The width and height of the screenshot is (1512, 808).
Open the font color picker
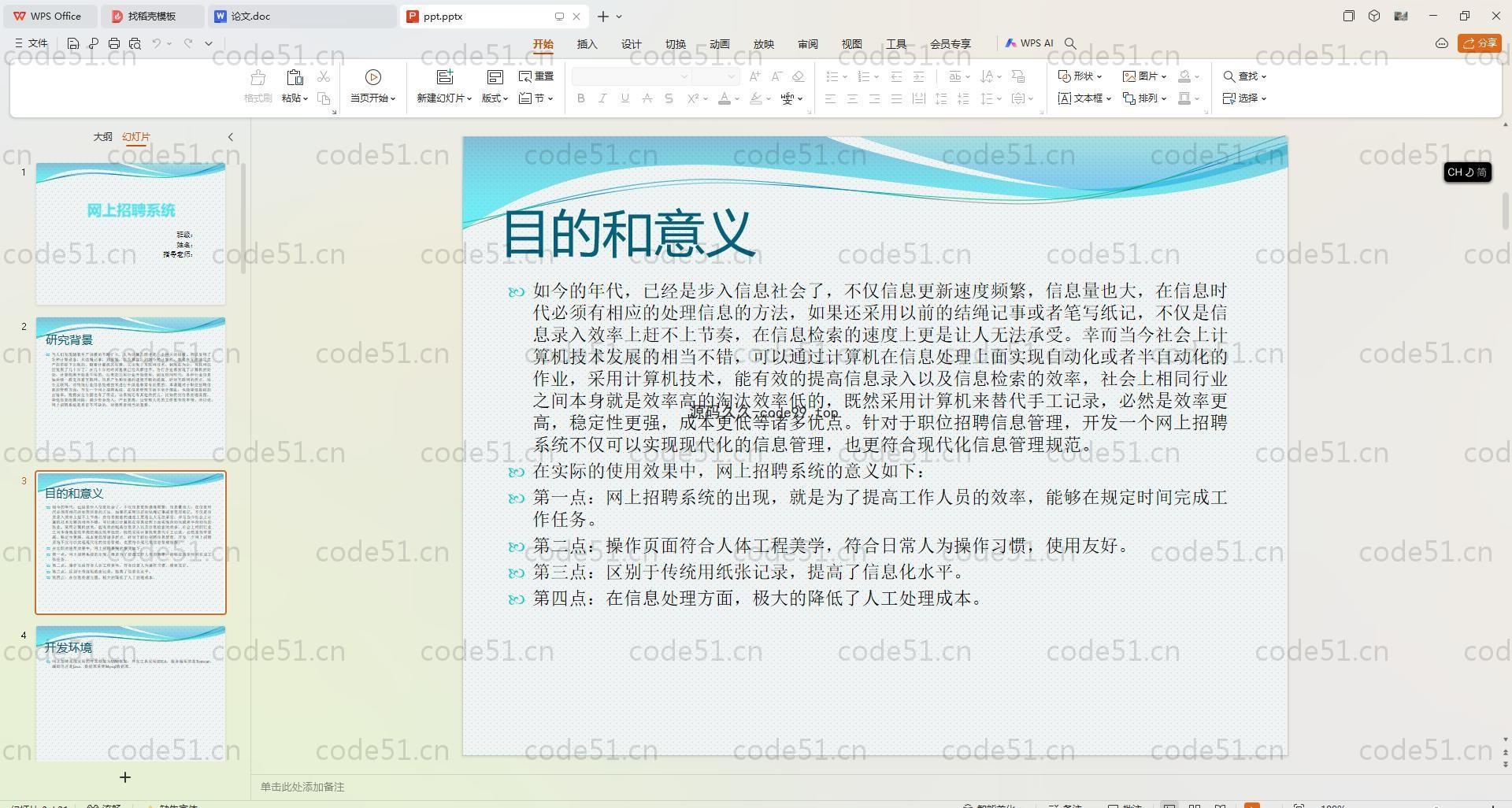(x=728, y=98)
